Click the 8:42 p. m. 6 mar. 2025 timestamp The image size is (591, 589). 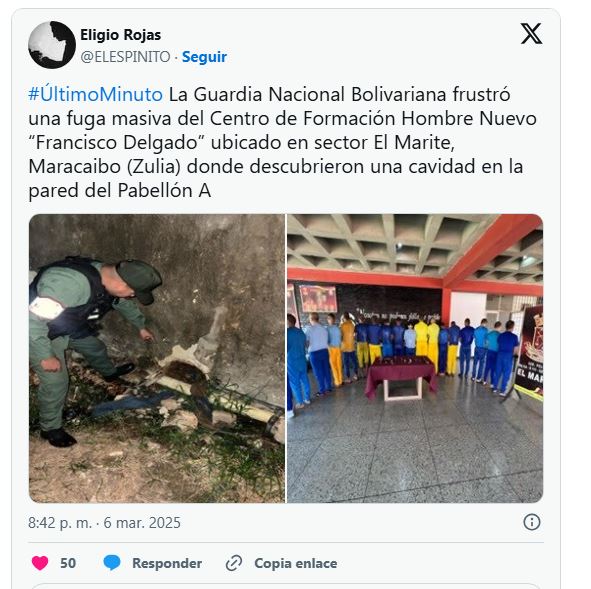104,523
